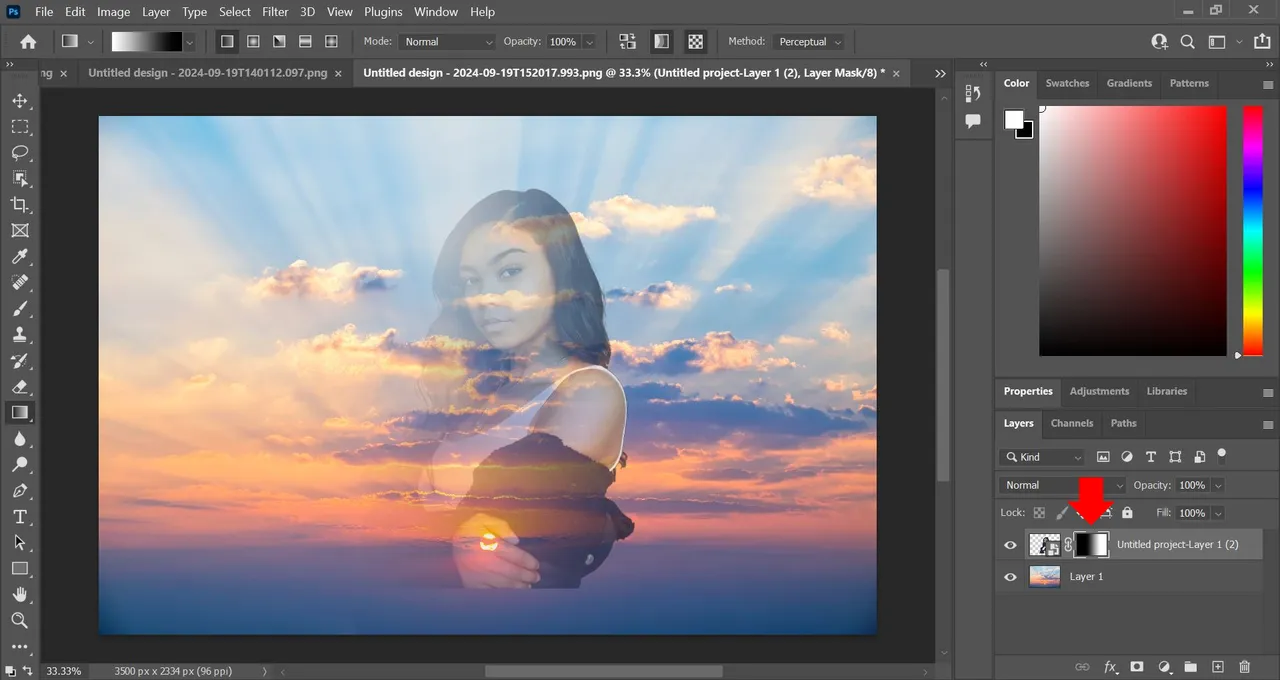1280x680 pixels.
Task: Select the Crop tool
Action: tap(19, 205)
